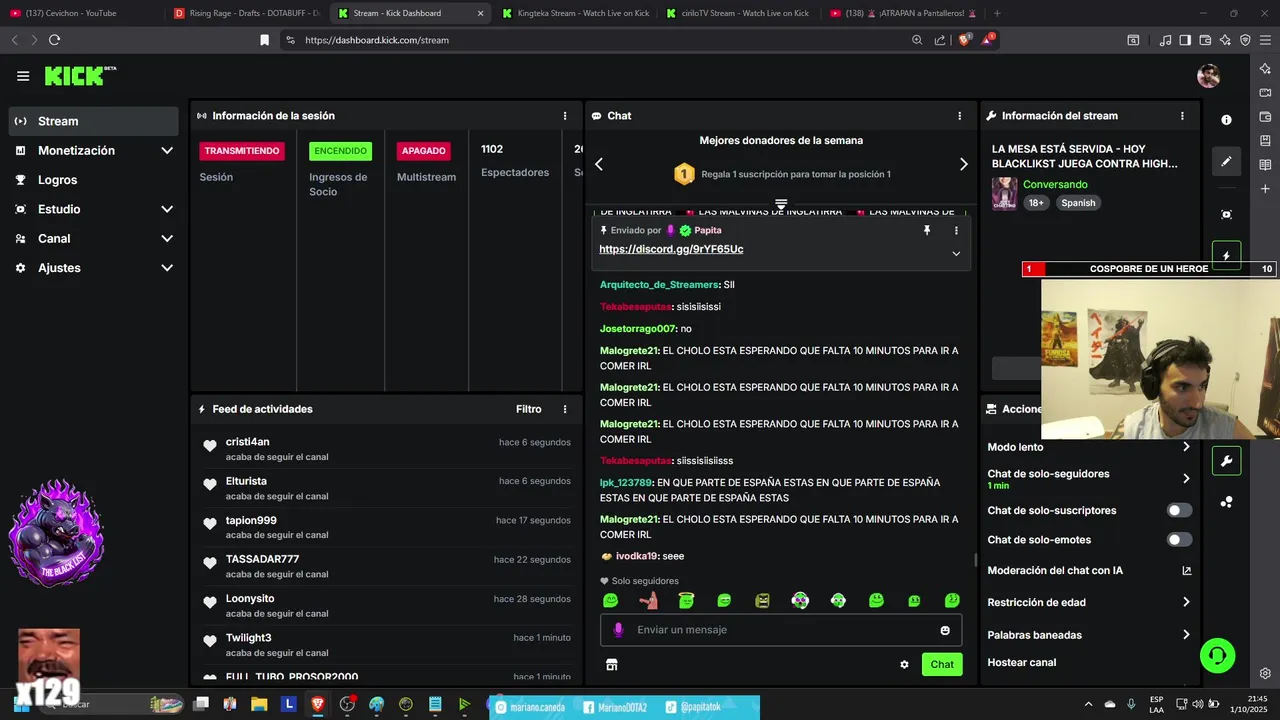
Task: Click username TASSADAR777 in activity feed
Action: tap(262, 559)
